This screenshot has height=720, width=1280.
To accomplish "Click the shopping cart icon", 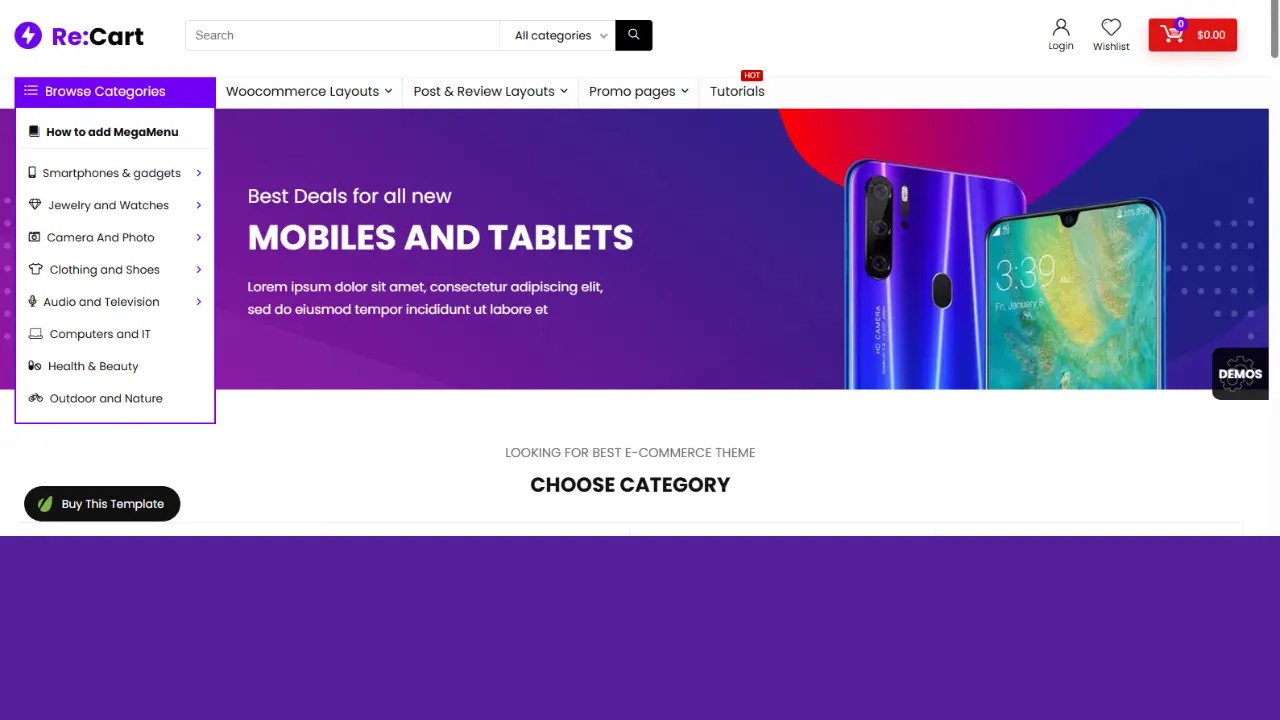I will [1172, 35].
